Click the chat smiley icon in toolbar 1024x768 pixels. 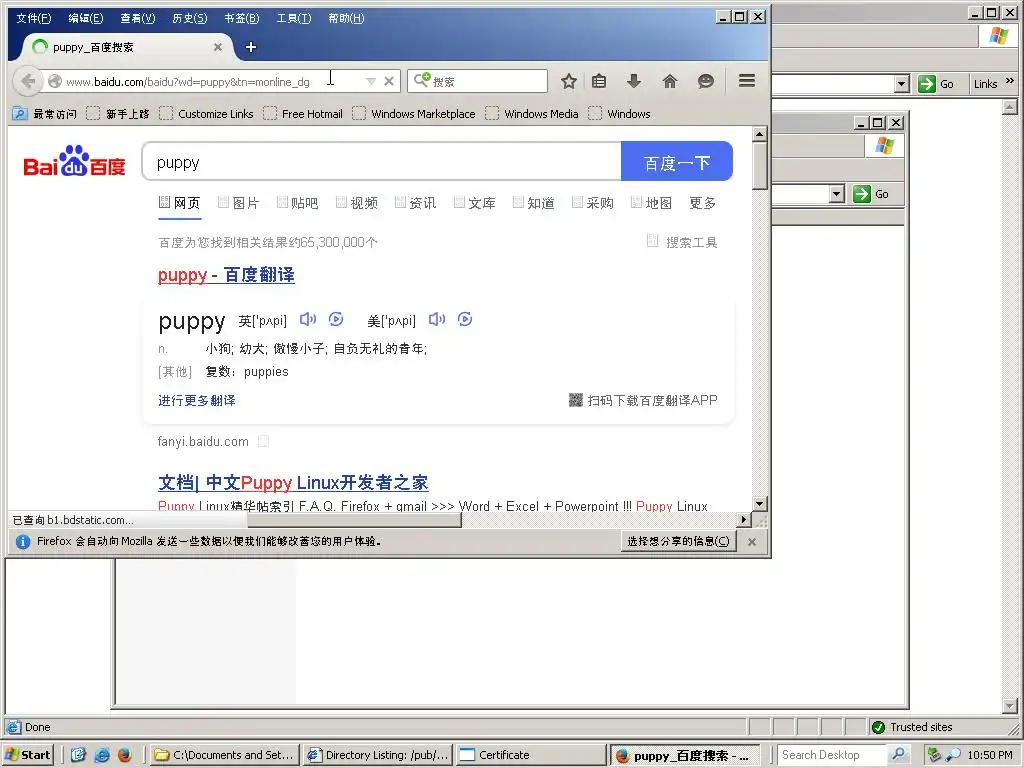click(x=705, y=82)
